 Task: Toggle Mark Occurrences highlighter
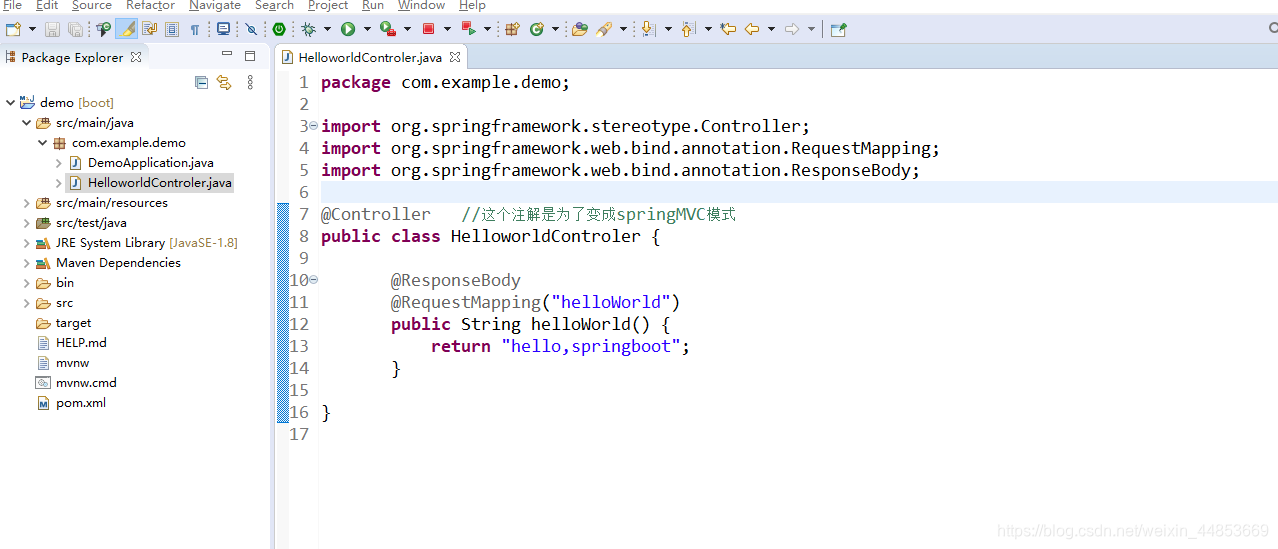[126, 29]
